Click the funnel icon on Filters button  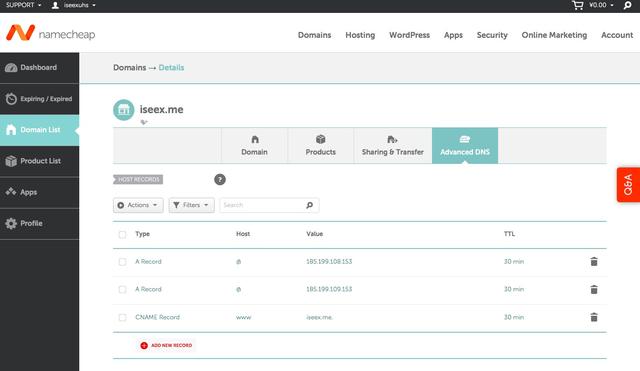[x=176, y=205]
